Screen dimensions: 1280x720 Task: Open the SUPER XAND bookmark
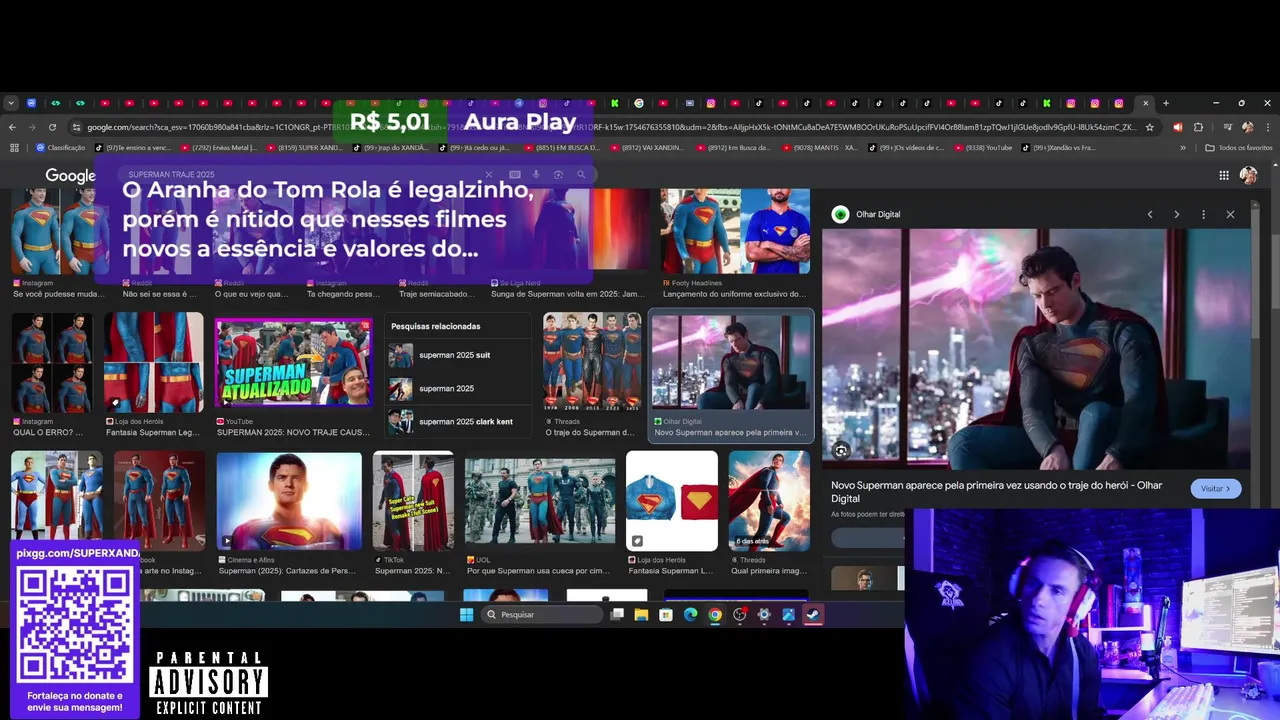[304, 148]
